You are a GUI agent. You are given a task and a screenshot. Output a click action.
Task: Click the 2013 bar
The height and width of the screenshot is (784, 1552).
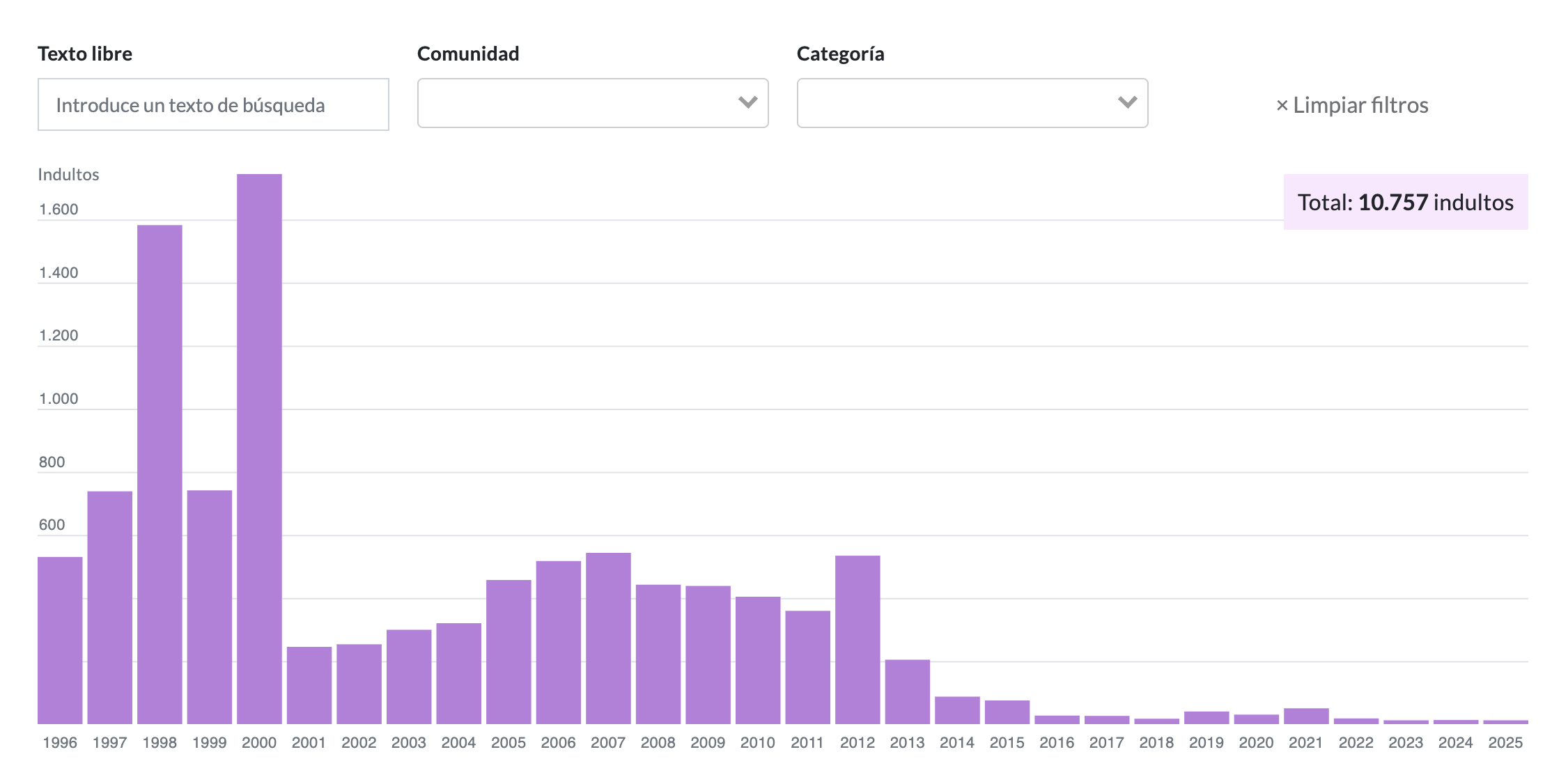point(907,691)
